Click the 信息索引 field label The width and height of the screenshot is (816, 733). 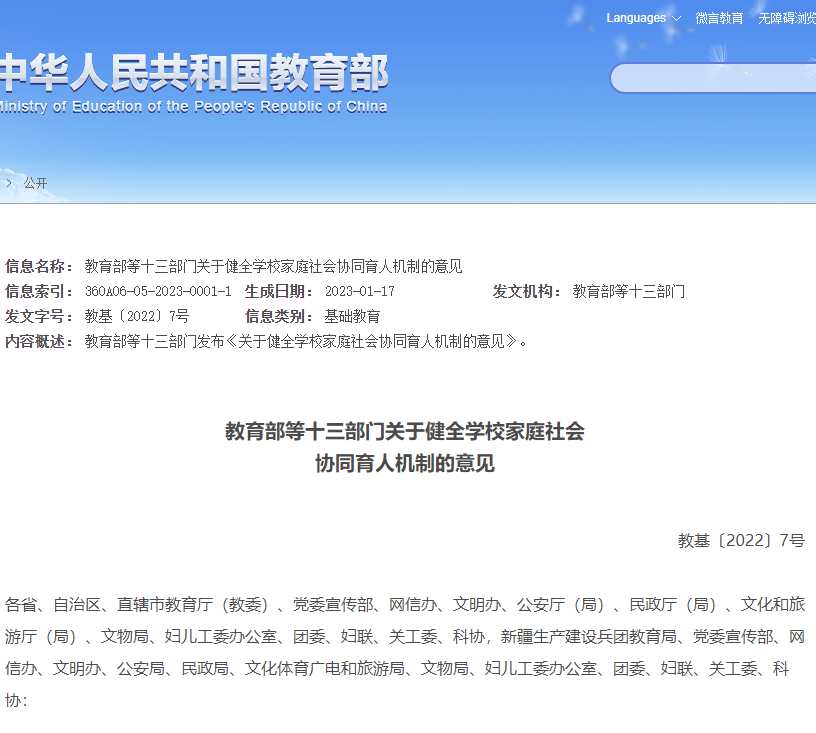click(39, 291)
